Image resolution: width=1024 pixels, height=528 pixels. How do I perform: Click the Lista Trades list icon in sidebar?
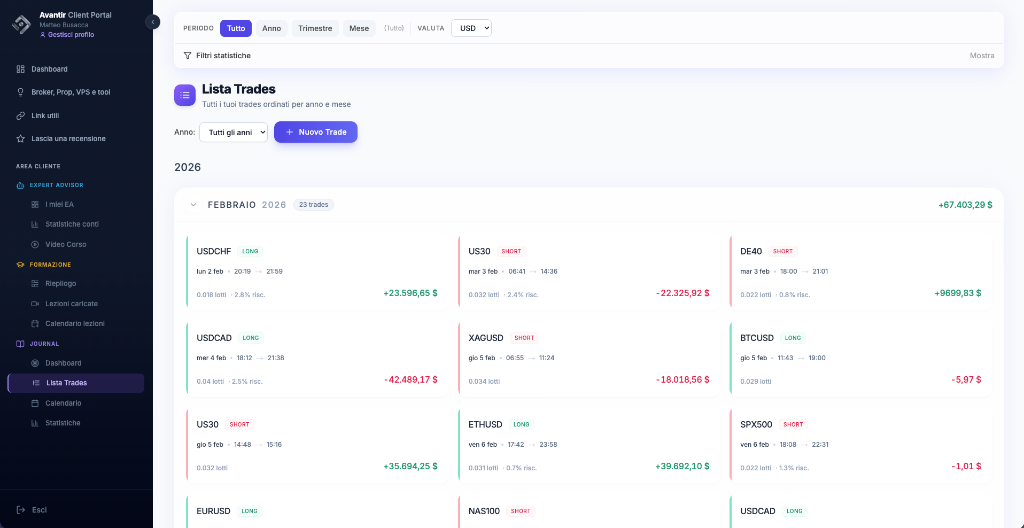[x=36, y=383]
